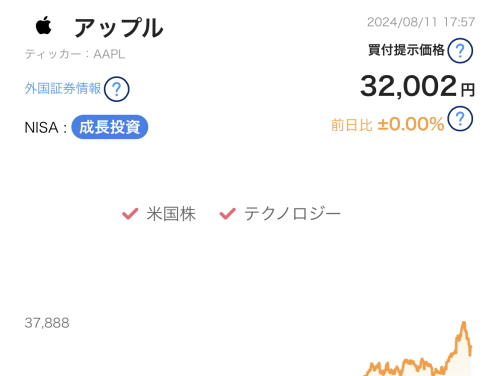This screenshot has height=376, width=500.
Task: Click the 買付提示価格 label text
Action: pyautogui.click(x=406, y=50)
